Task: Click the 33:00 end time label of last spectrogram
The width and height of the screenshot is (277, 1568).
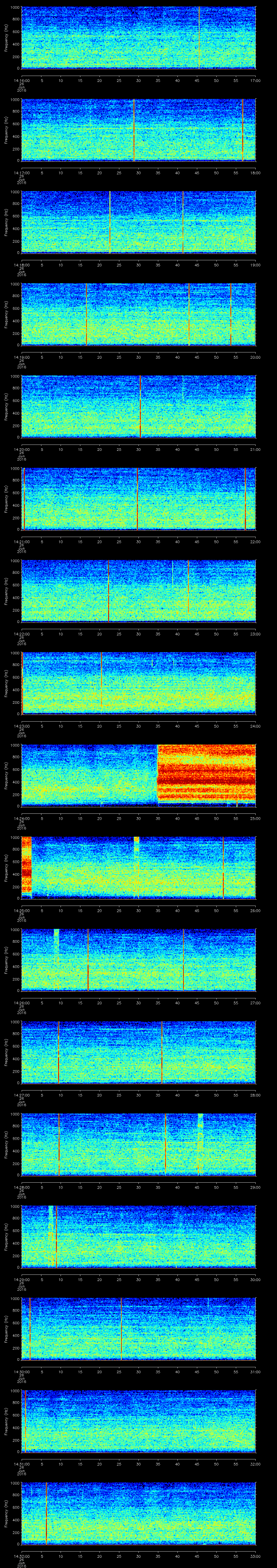Action: pos(256,1556)
